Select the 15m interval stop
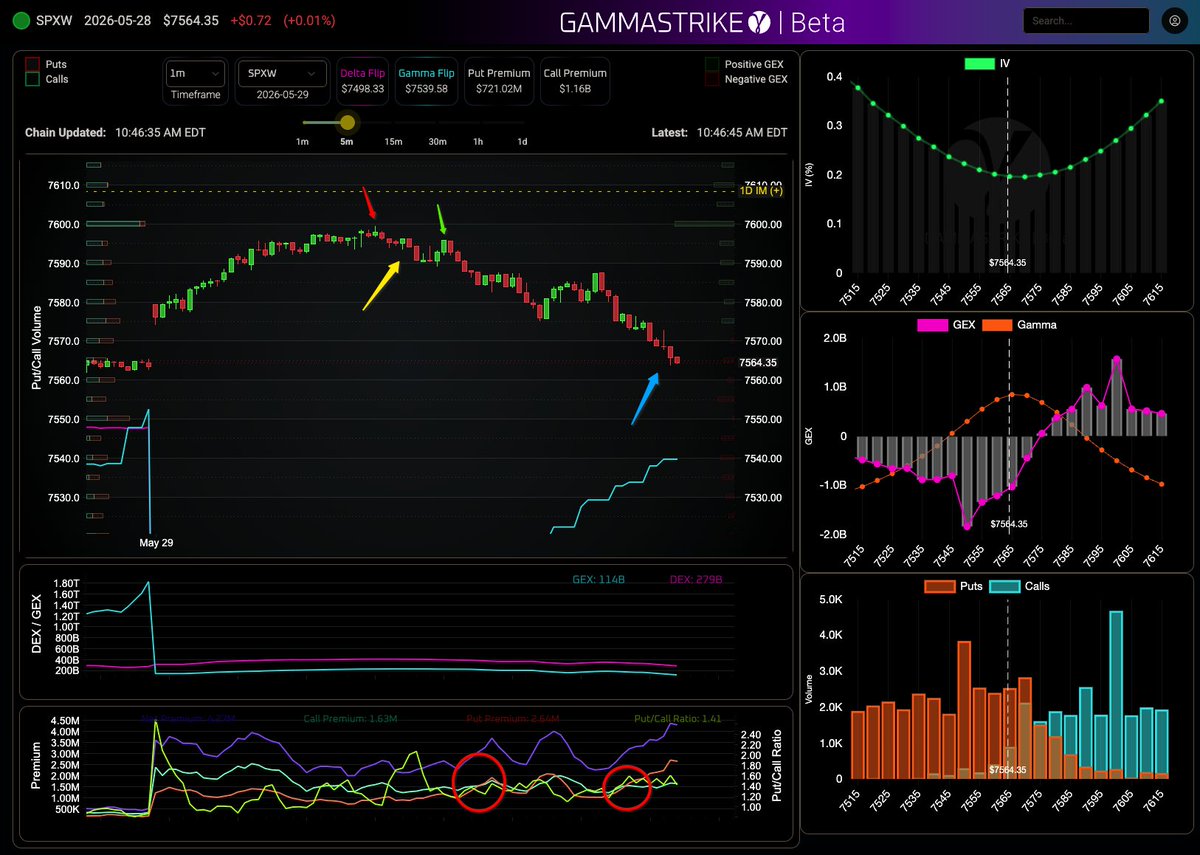 click(392, 141)
